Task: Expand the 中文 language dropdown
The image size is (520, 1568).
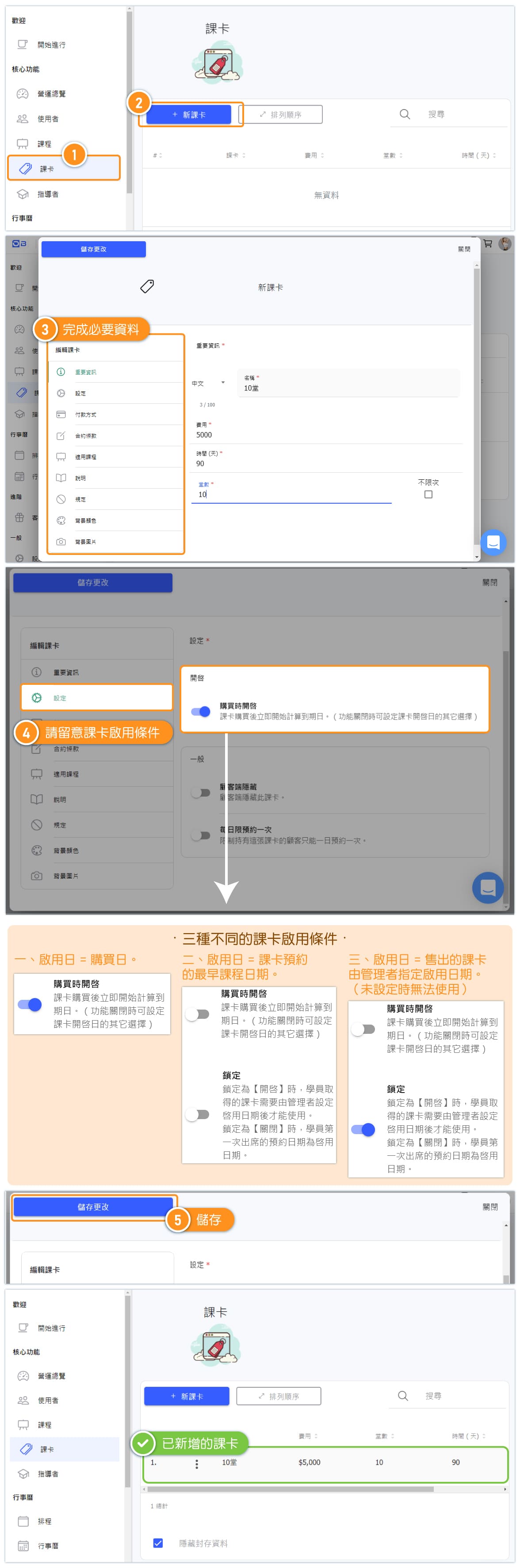Action: coord(223,383)
